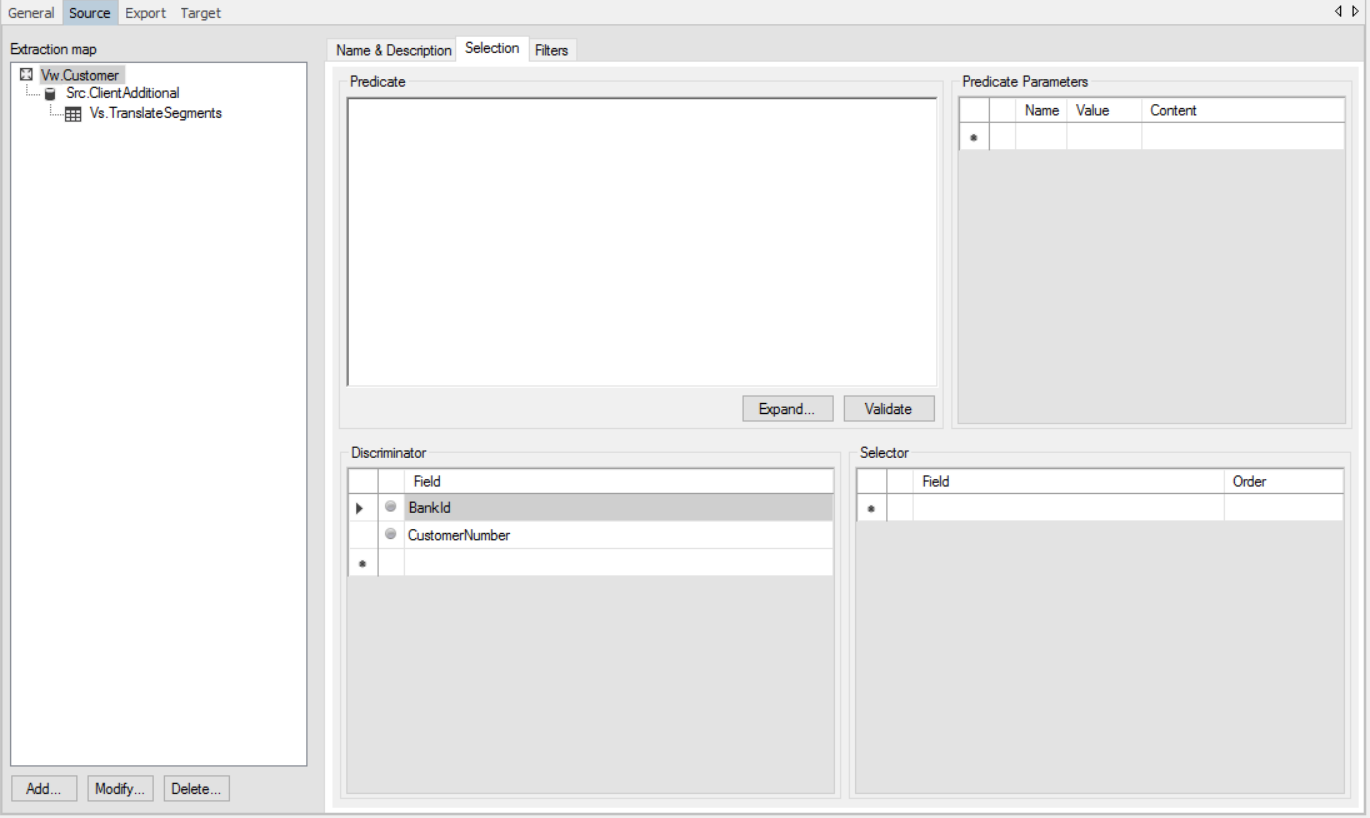Click the asterisk row in the Discriminator grid
The width and height of the screenshot is (1370, 818).
(x=361, y=562)
